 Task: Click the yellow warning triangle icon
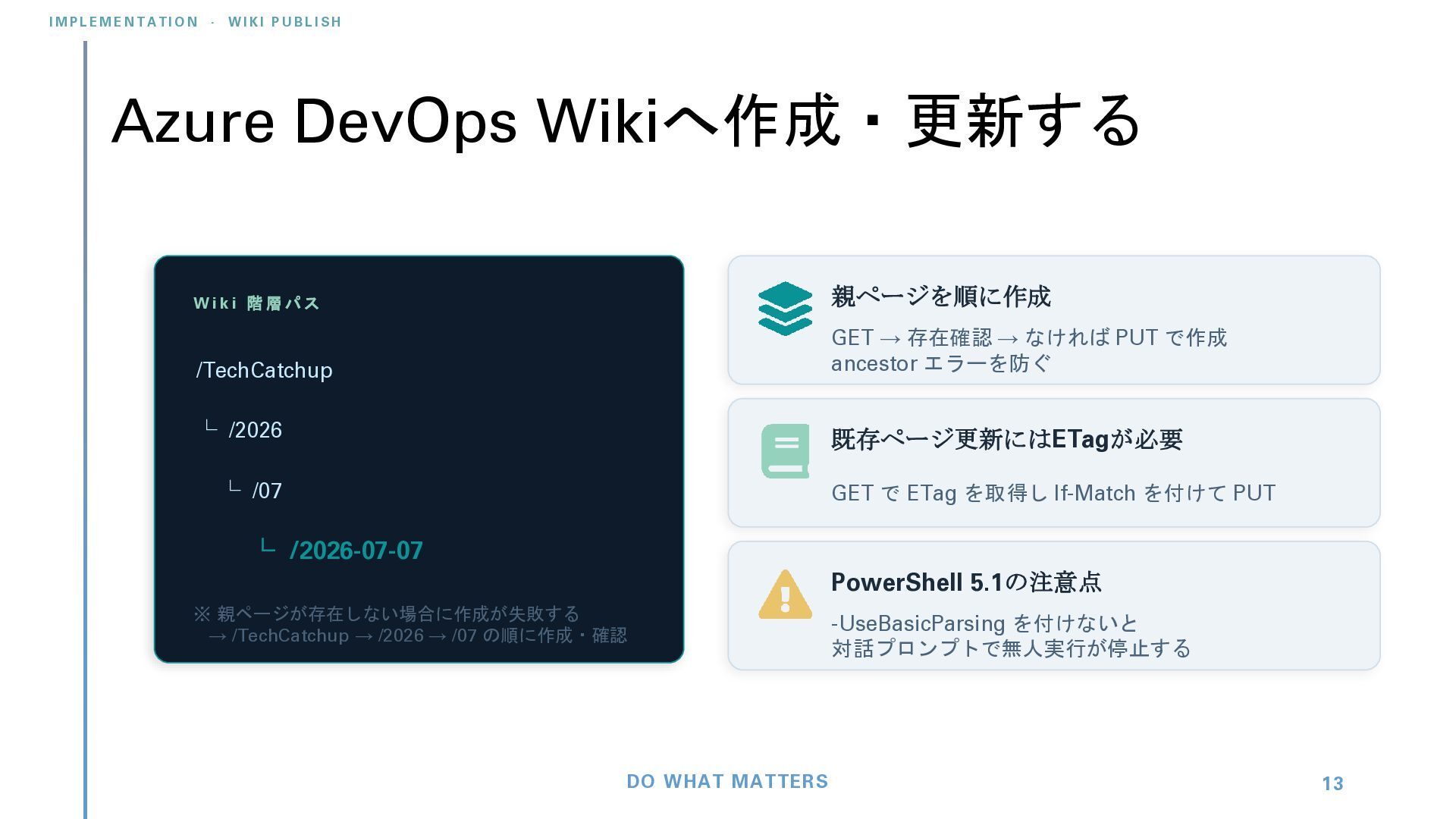click(x=785, y=595)
